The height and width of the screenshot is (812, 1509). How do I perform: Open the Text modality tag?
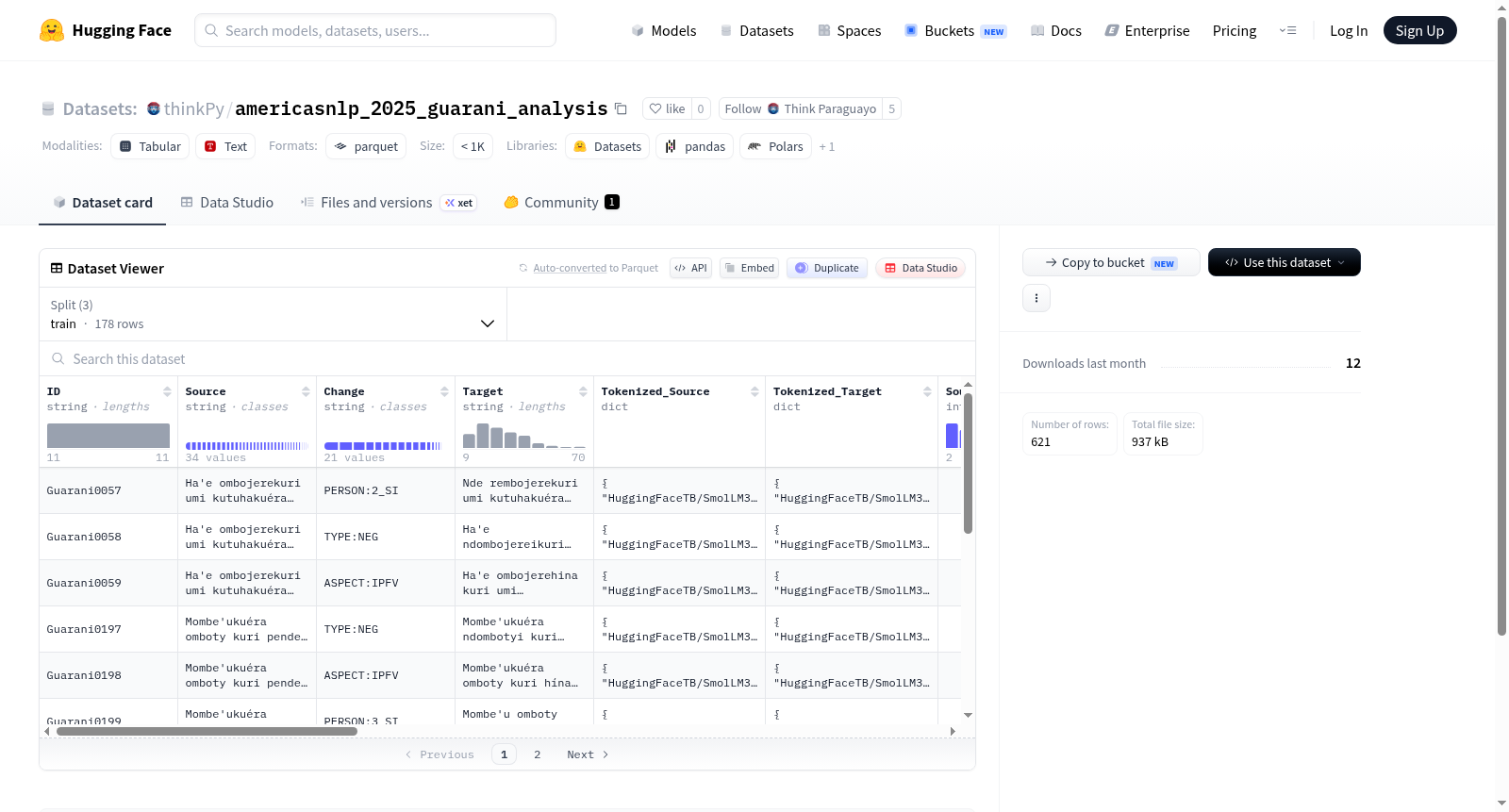225,146
